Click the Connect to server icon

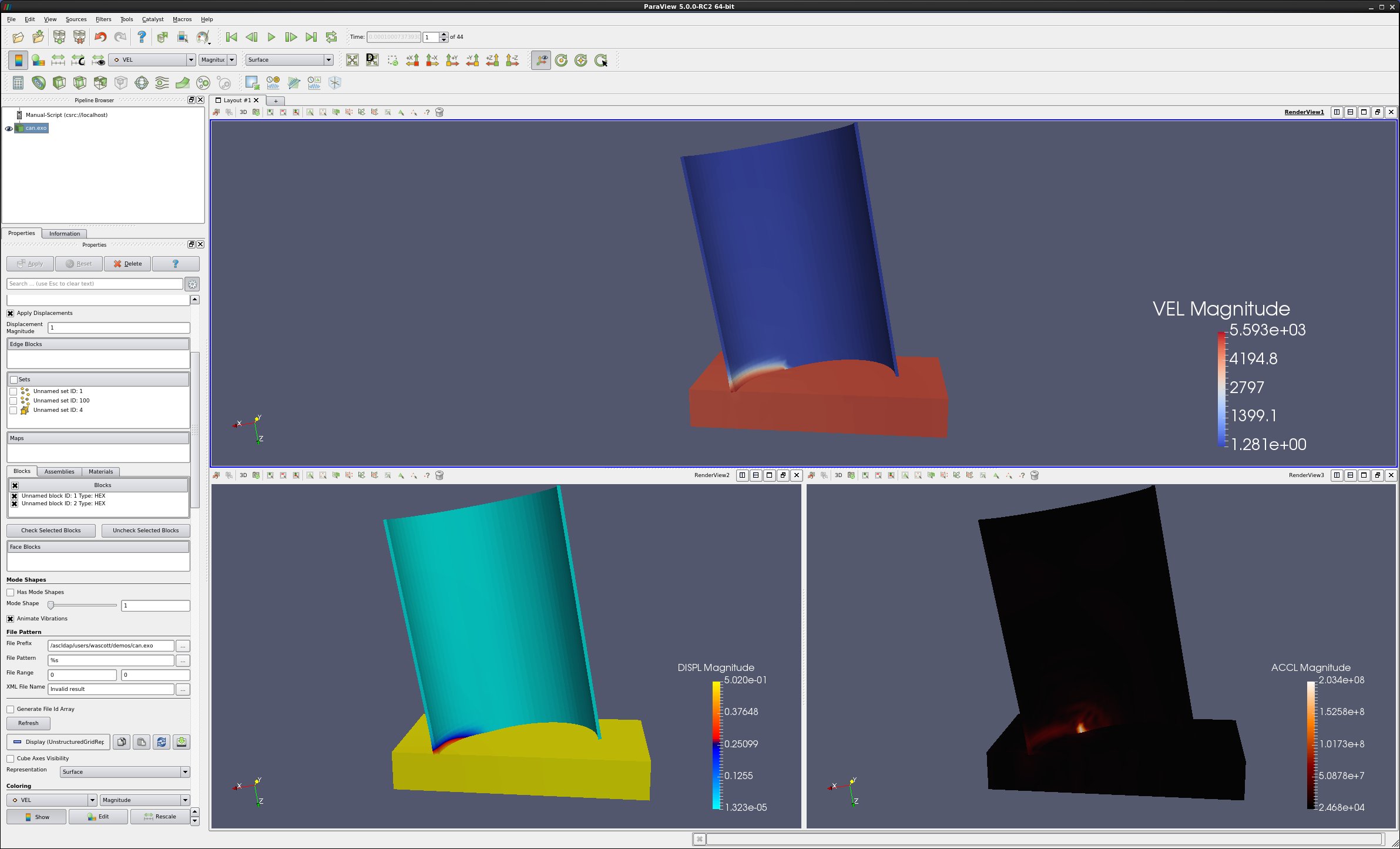[x=59, y=37]
